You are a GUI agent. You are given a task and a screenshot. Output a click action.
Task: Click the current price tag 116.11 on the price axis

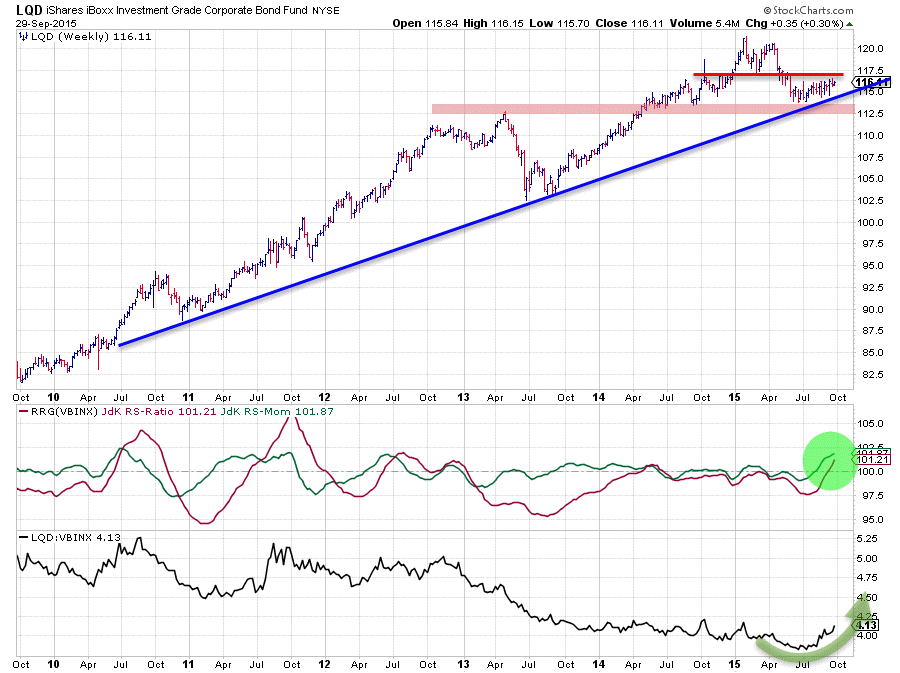872,83
